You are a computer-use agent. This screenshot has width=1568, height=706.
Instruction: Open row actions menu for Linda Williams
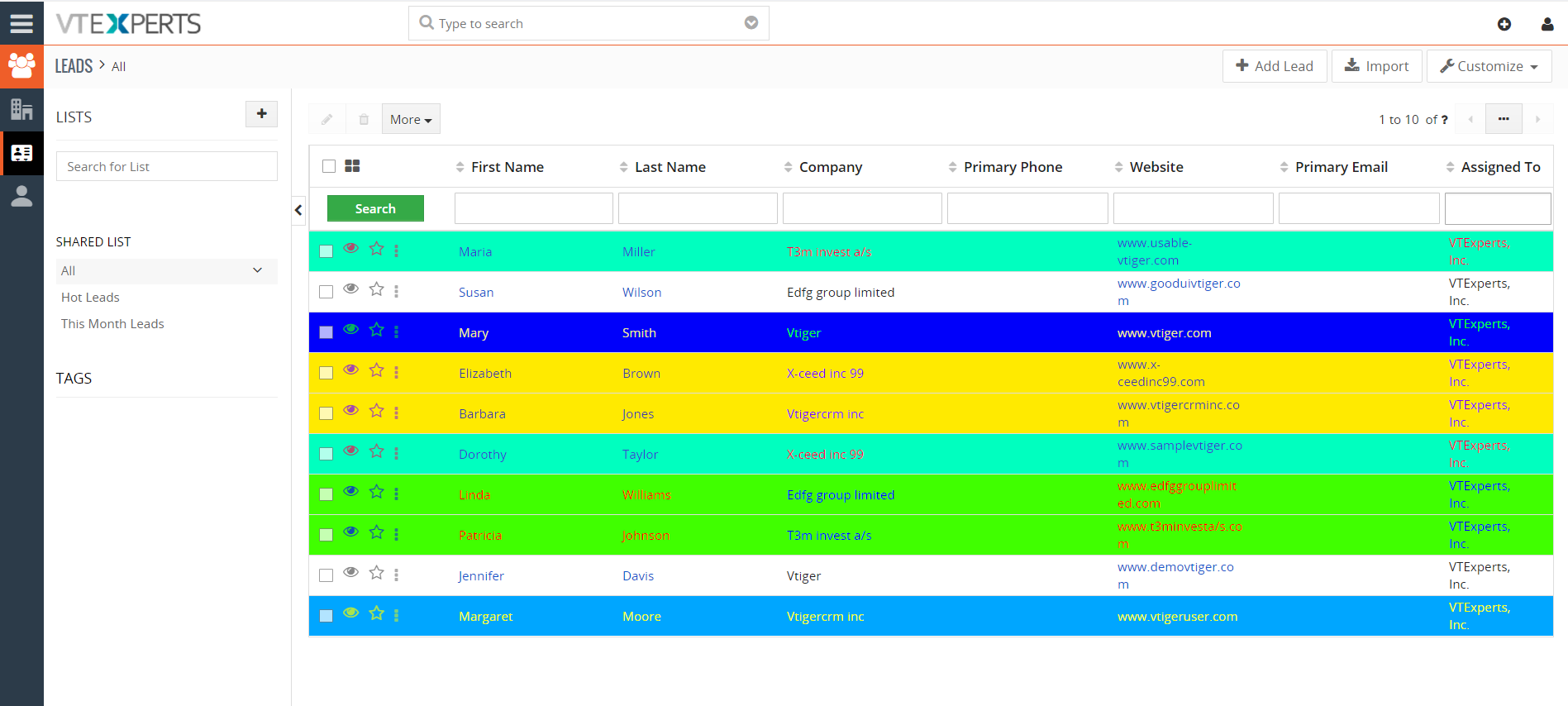[397, 494]
